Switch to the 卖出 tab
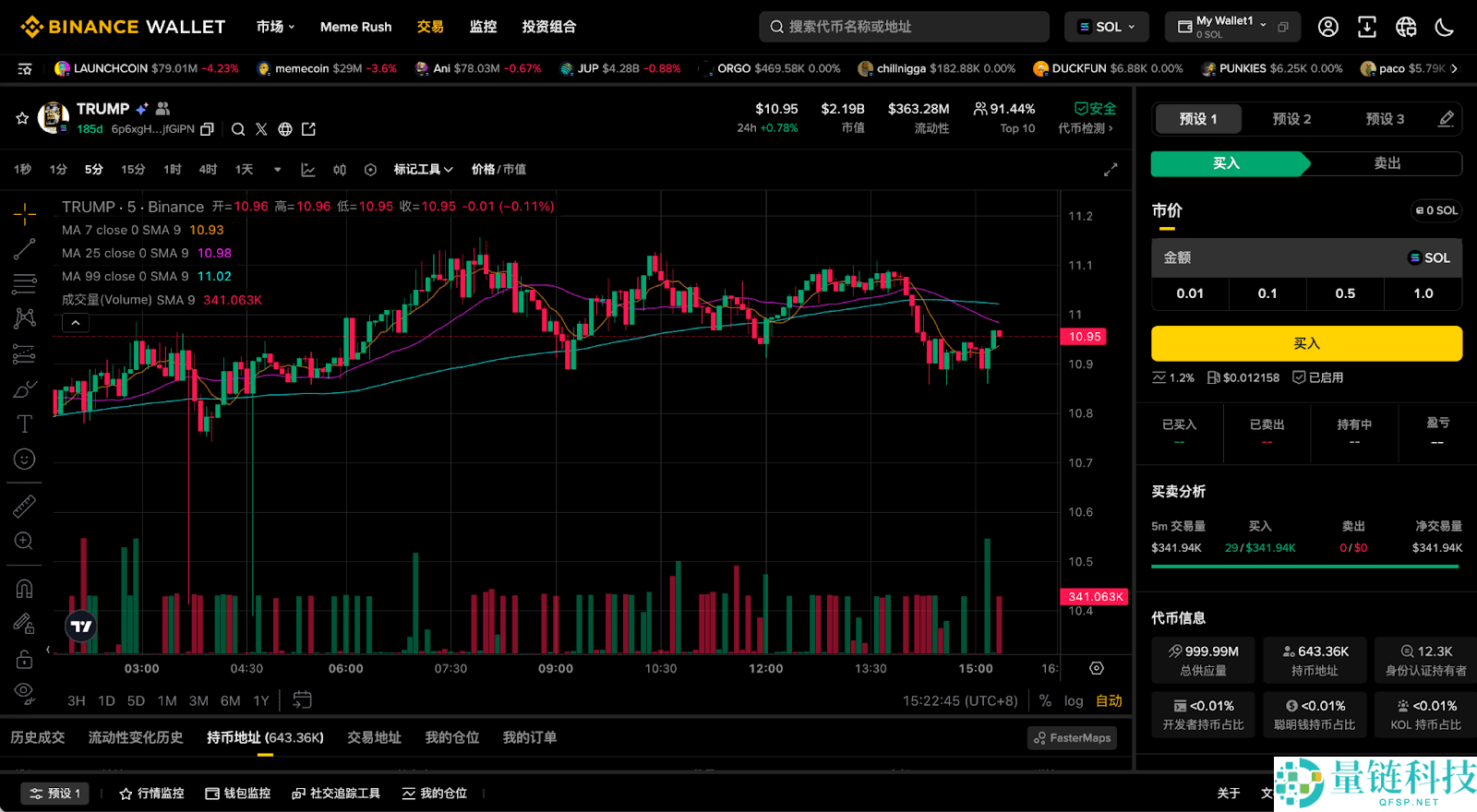 tap(1387, 163)
